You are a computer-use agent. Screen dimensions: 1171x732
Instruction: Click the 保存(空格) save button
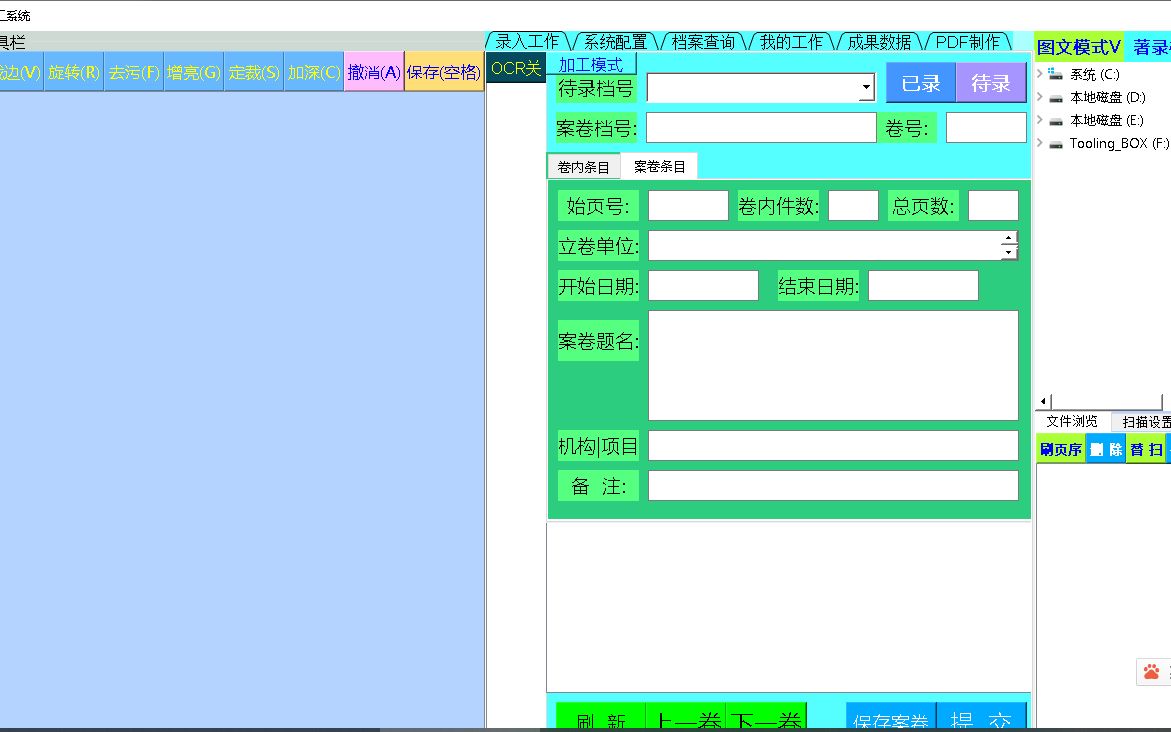coord(442,70)
